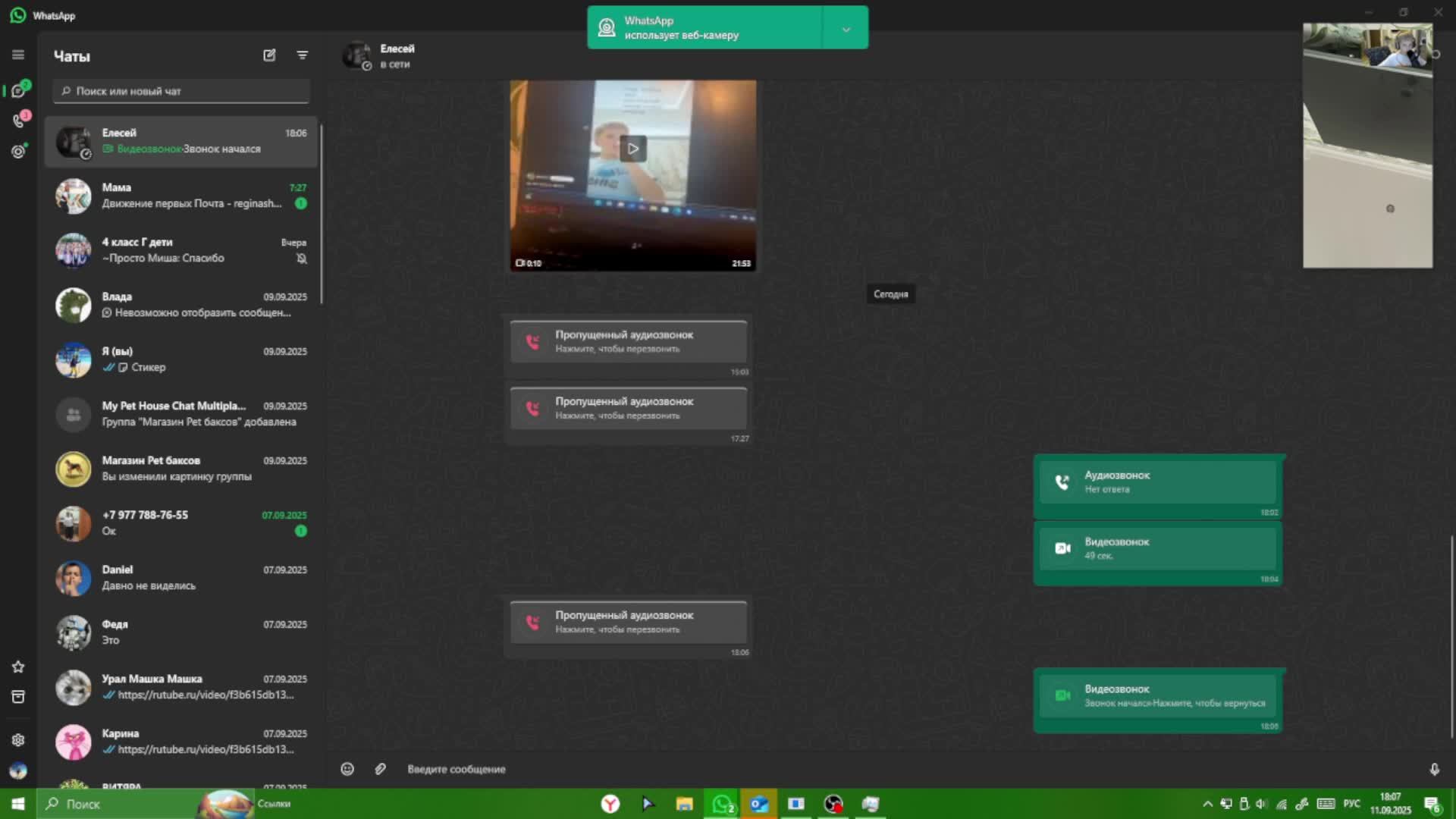
Task: Open the chat with Мама
Action: pyautogui.click(x=182, y=196)
